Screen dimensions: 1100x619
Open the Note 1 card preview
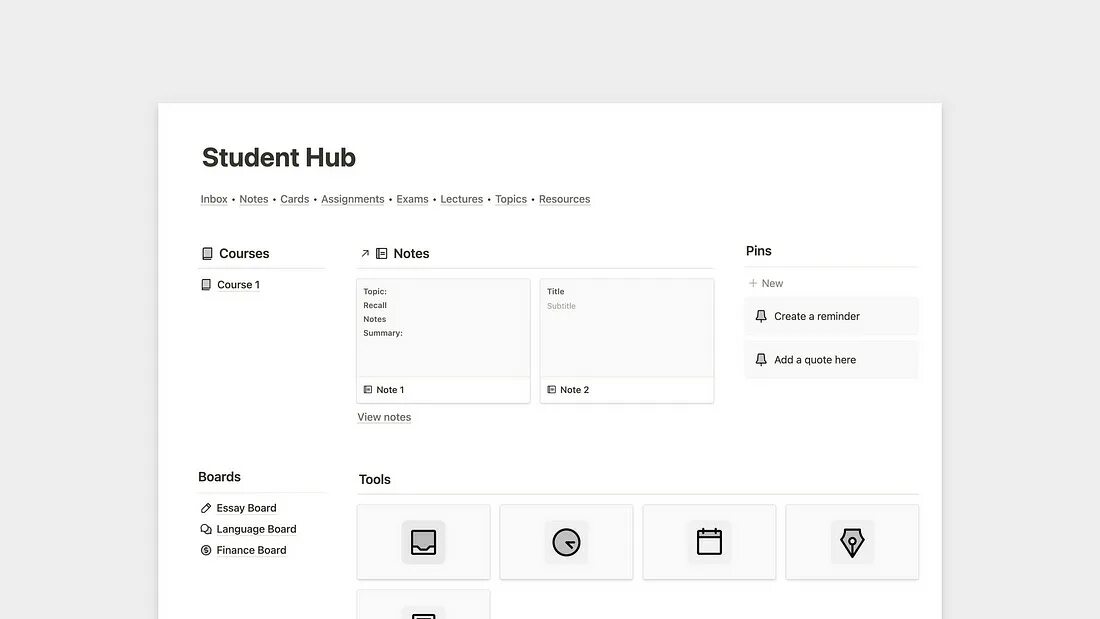[x=443, y=328]
